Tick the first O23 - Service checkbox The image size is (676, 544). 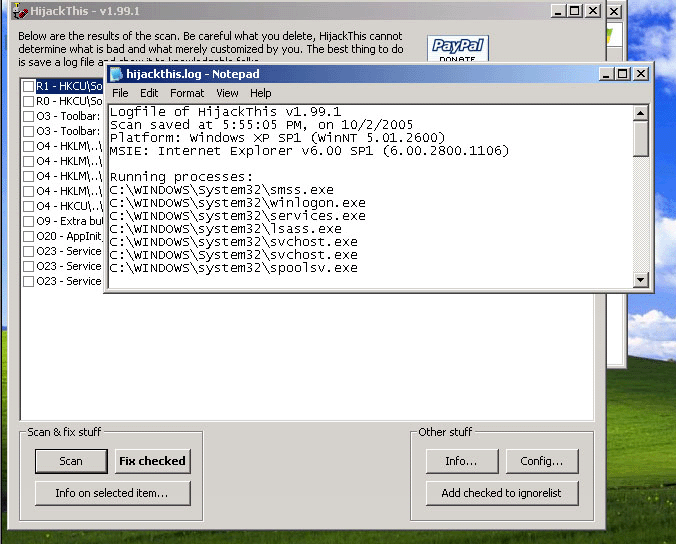point(28,251)
